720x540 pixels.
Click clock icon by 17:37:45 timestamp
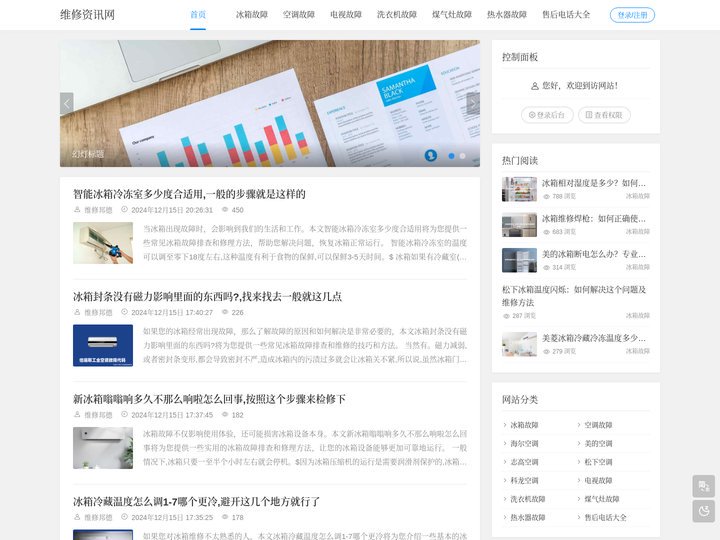pyautogui.click(x=124, y=414)
